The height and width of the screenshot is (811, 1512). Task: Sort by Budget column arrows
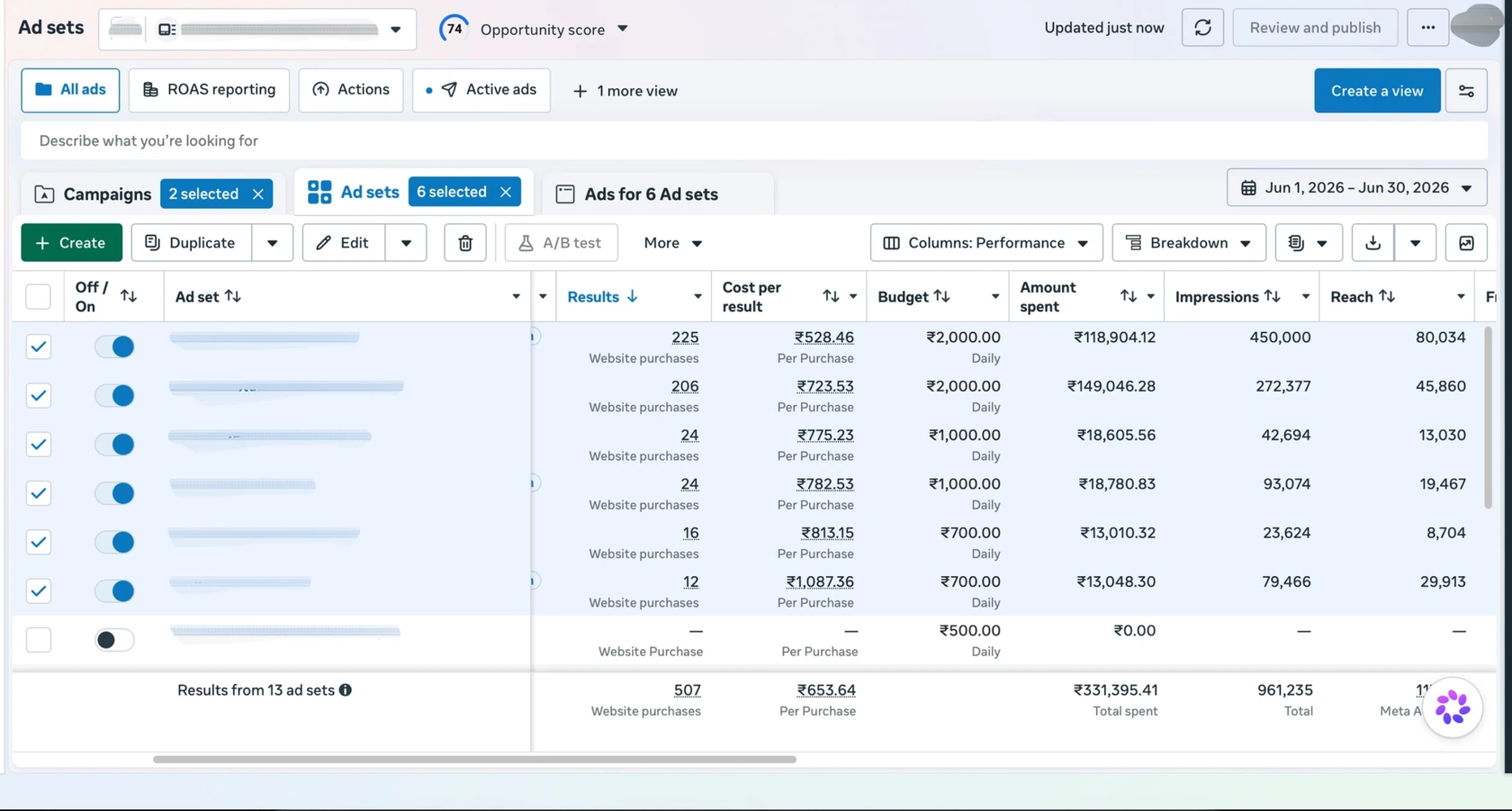(x=941, y=296)
